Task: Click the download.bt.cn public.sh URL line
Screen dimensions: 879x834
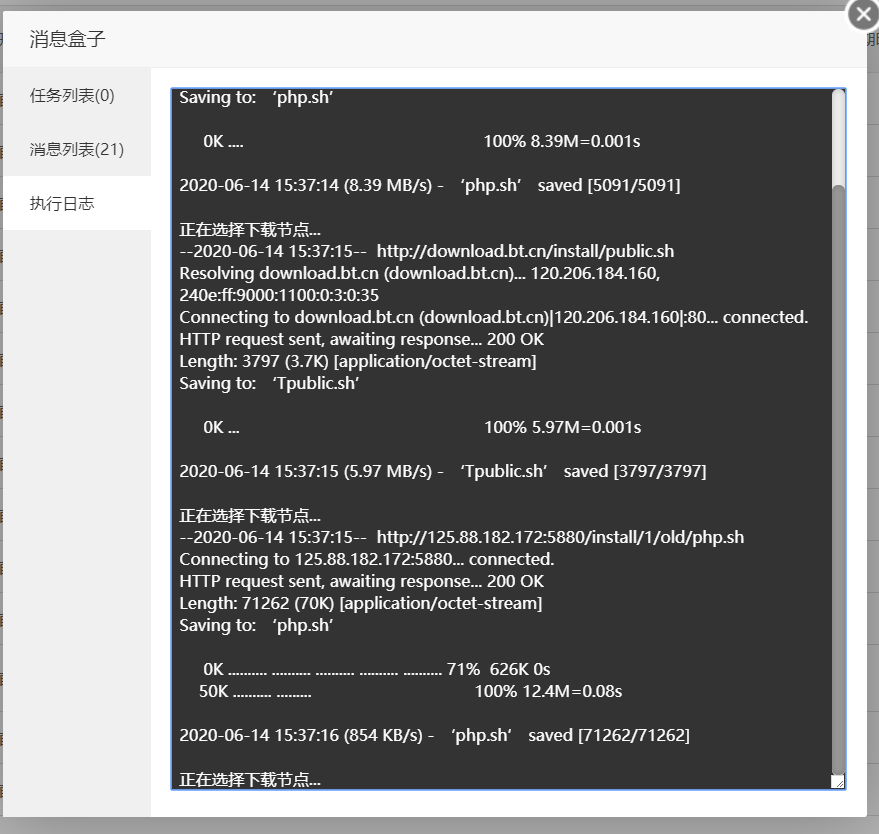Action: 427,251
